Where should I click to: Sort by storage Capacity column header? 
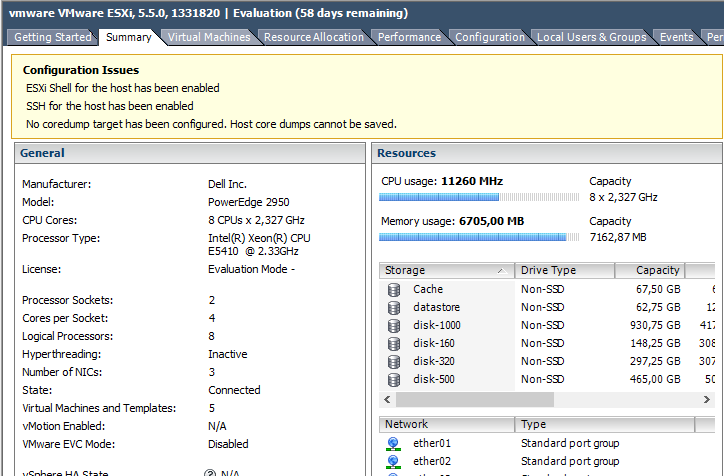coord(650,270)
